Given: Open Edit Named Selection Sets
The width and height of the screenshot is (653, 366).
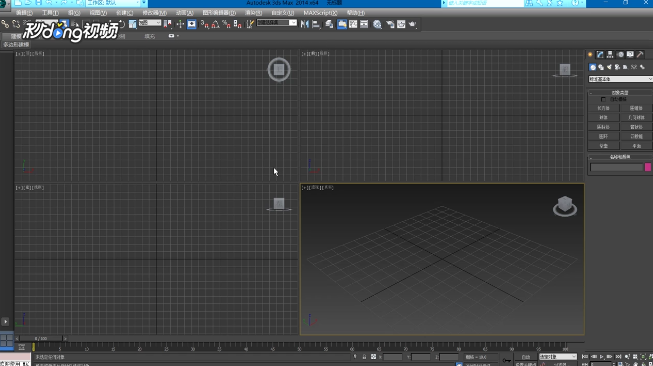Looking at the screenshot, I should 250,24.
